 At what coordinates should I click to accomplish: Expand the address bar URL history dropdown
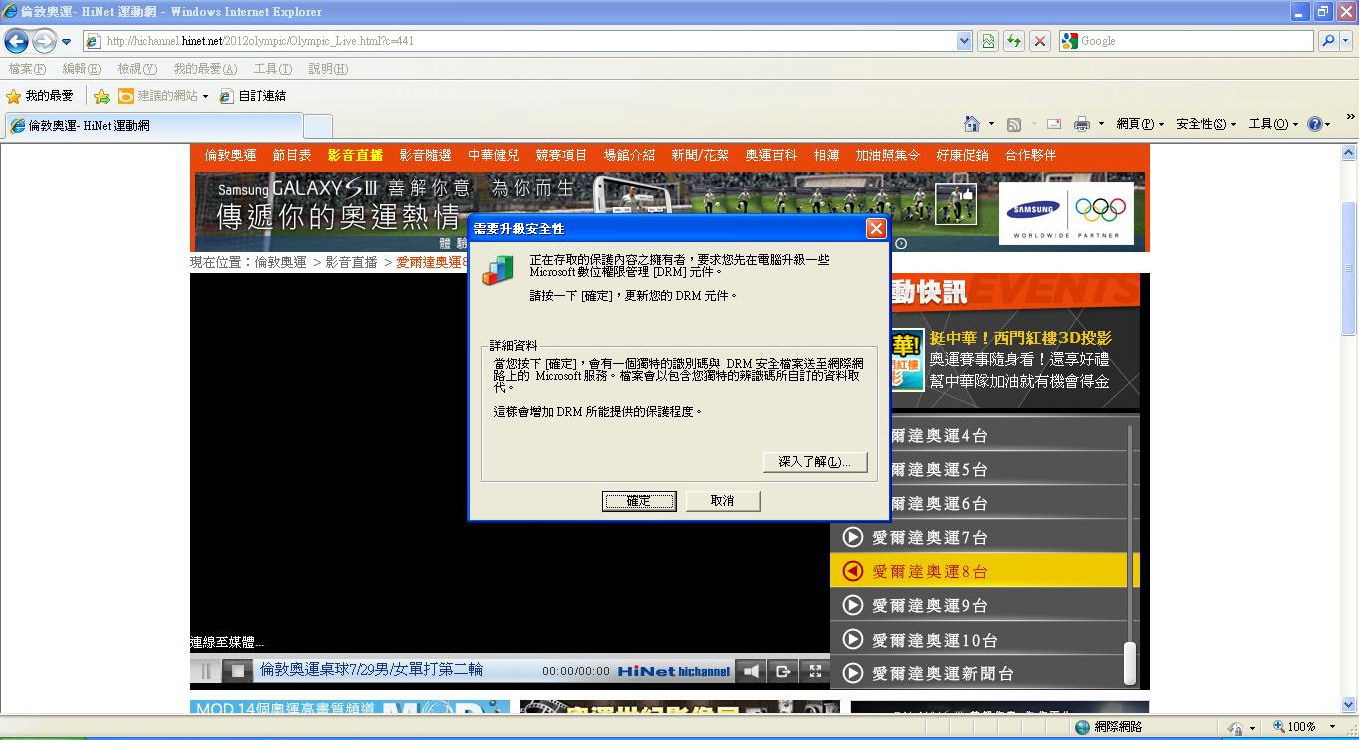[964, 41]
